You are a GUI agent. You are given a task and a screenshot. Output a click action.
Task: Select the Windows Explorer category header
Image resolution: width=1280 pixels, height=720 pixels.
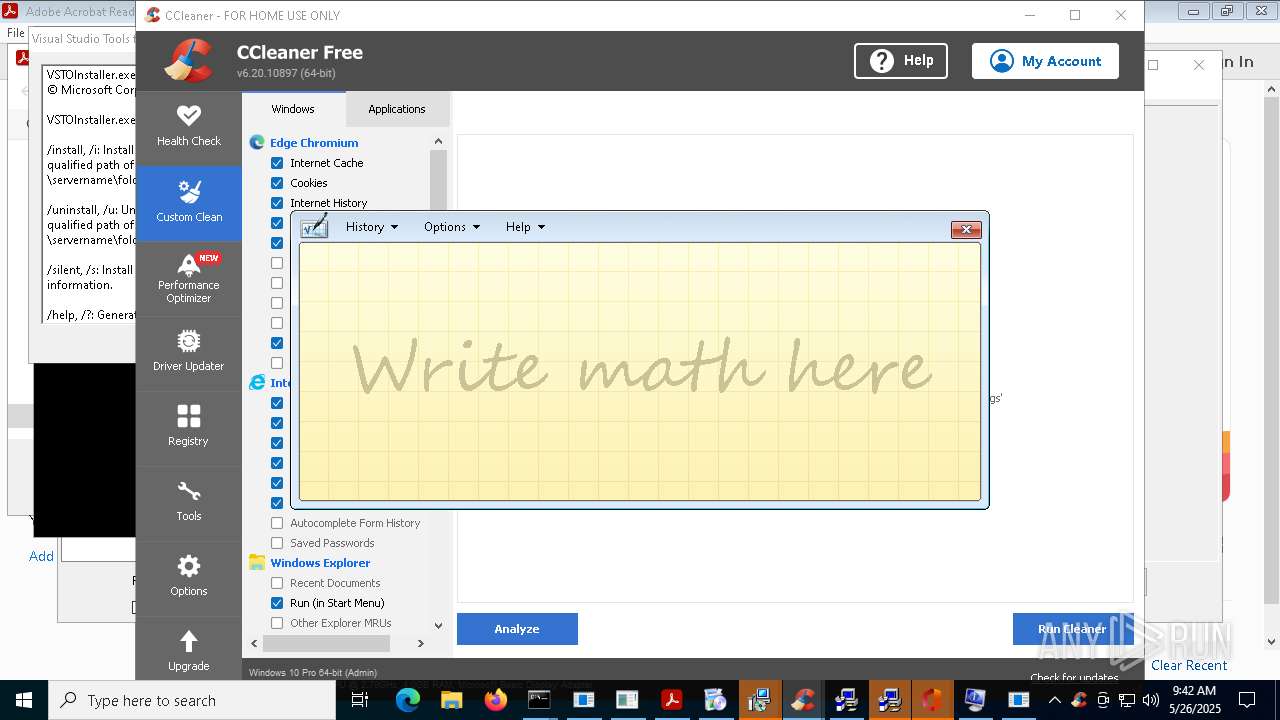click(x=320, y=563)
